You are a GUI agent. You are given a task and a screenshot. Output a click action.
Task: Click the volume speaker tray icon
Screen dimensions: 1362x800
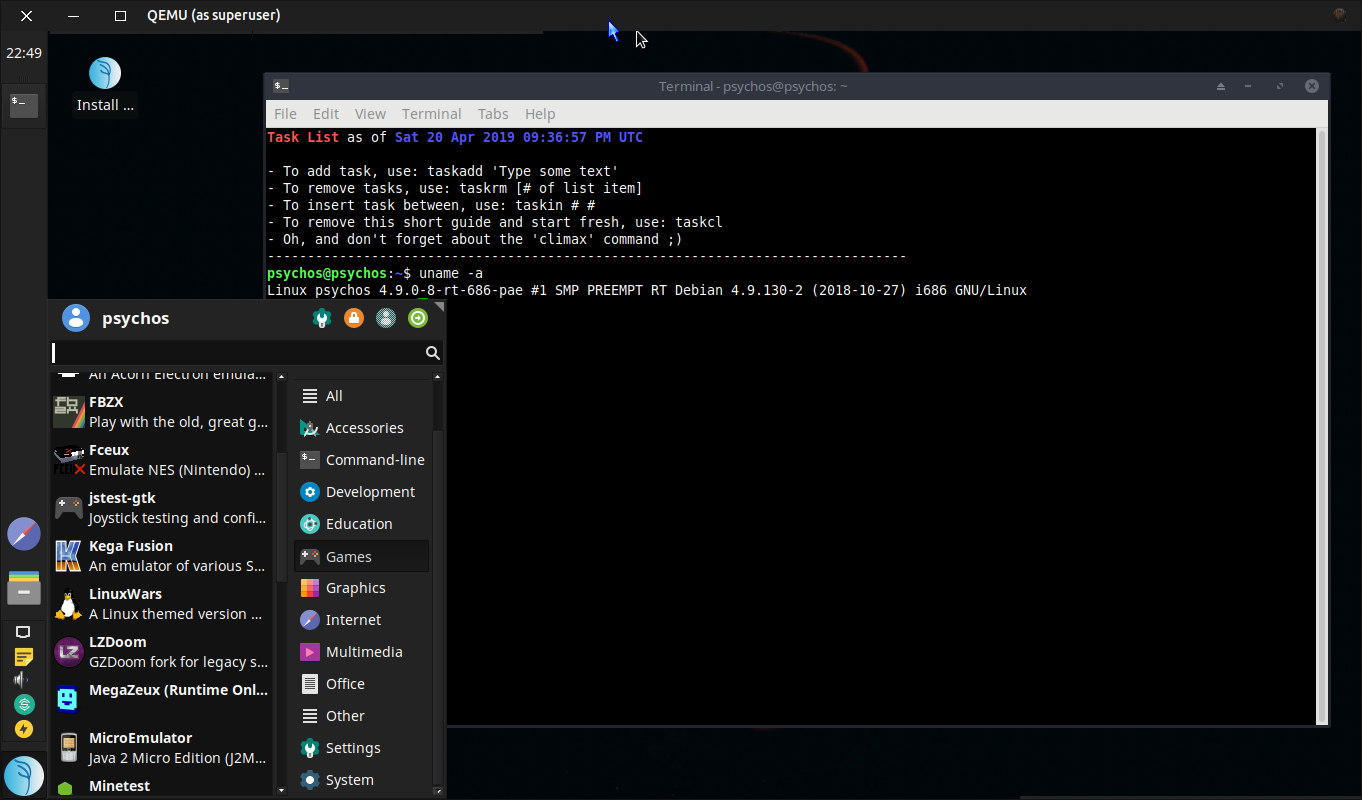(x=21, y=680)
